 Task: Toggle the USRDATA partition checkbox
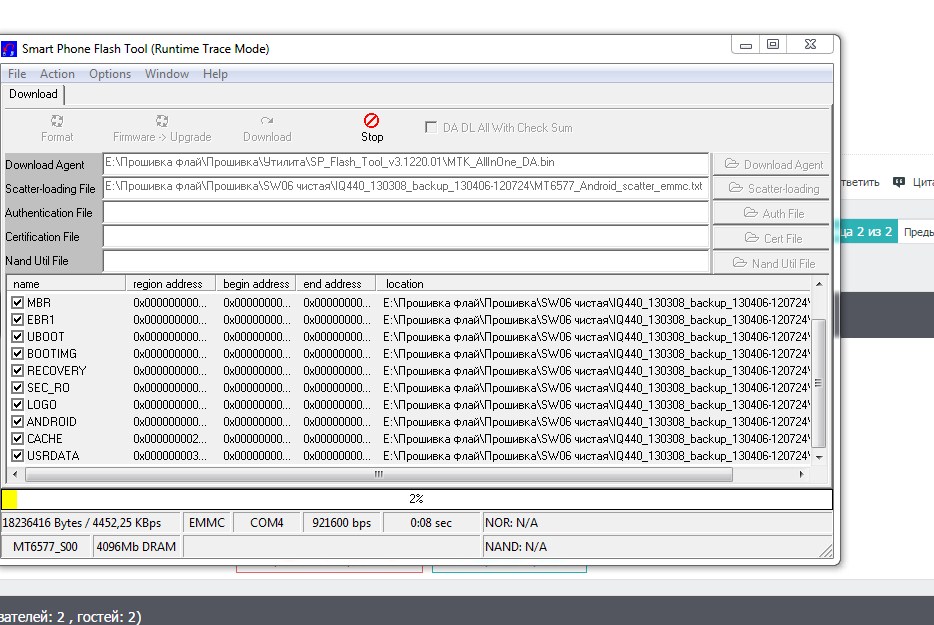tap(17, 455)
